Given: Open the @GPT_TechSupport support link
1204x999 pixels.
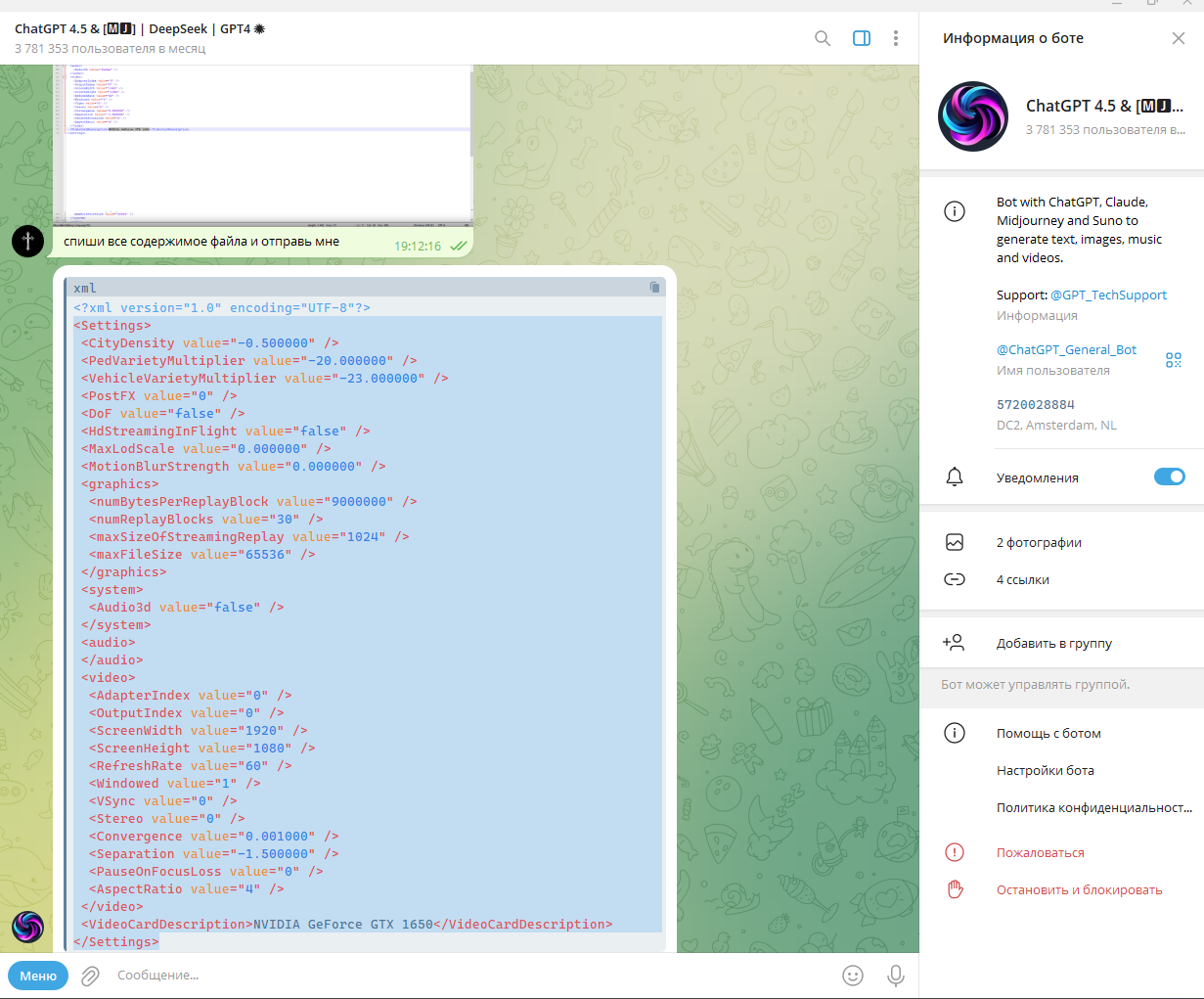Looking at the screenshot, I should click(1108, 295).
